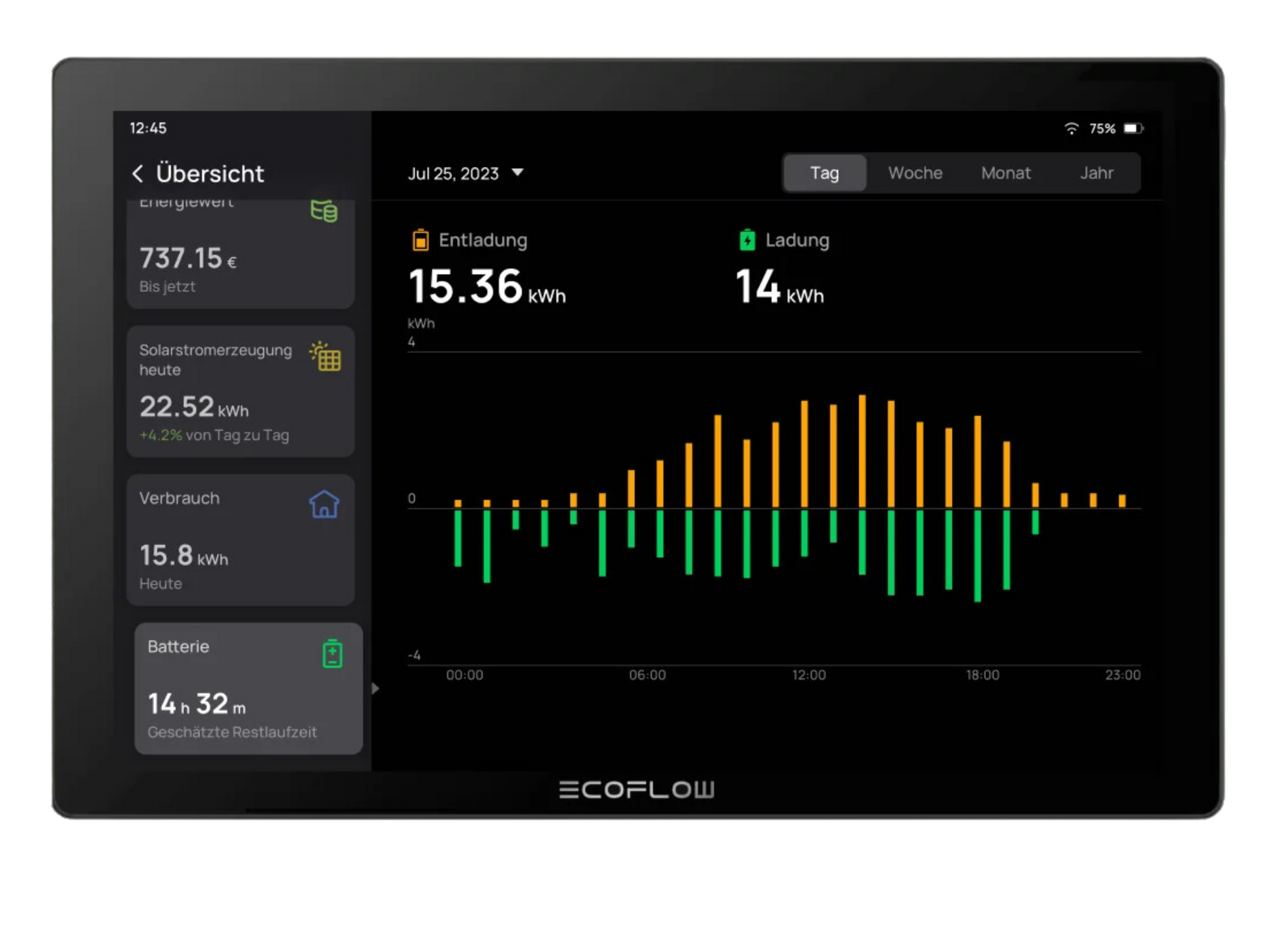The image size is (1269, 952).
Task: Click the dropdown arrow beside the date
Action: point(518,173)
